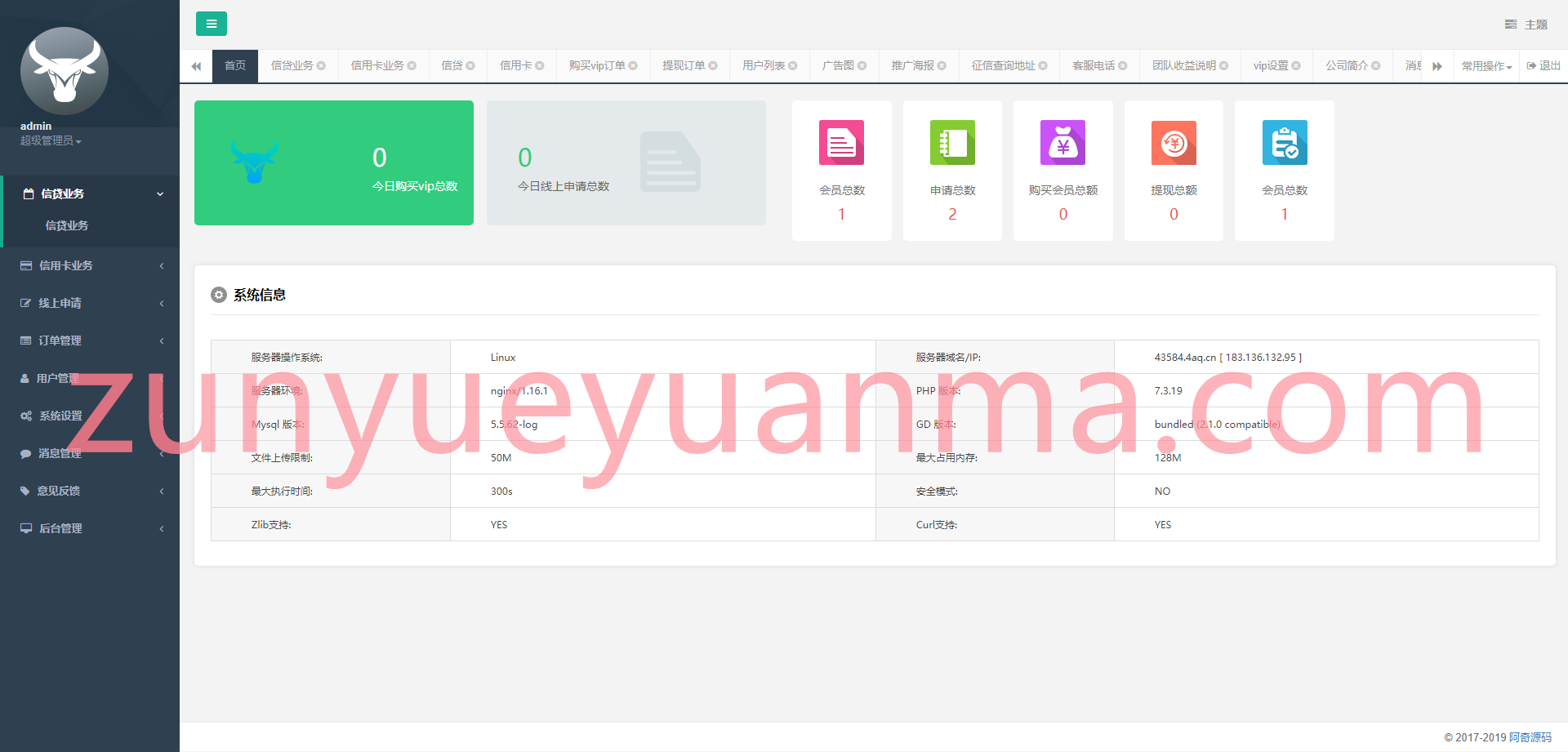Image resolution: width=1568 pixels, height=752 pixels.
Task: Collapse the 信贷业务 sidebar menu
Action: pyautogui.click(x=90, y=194)
